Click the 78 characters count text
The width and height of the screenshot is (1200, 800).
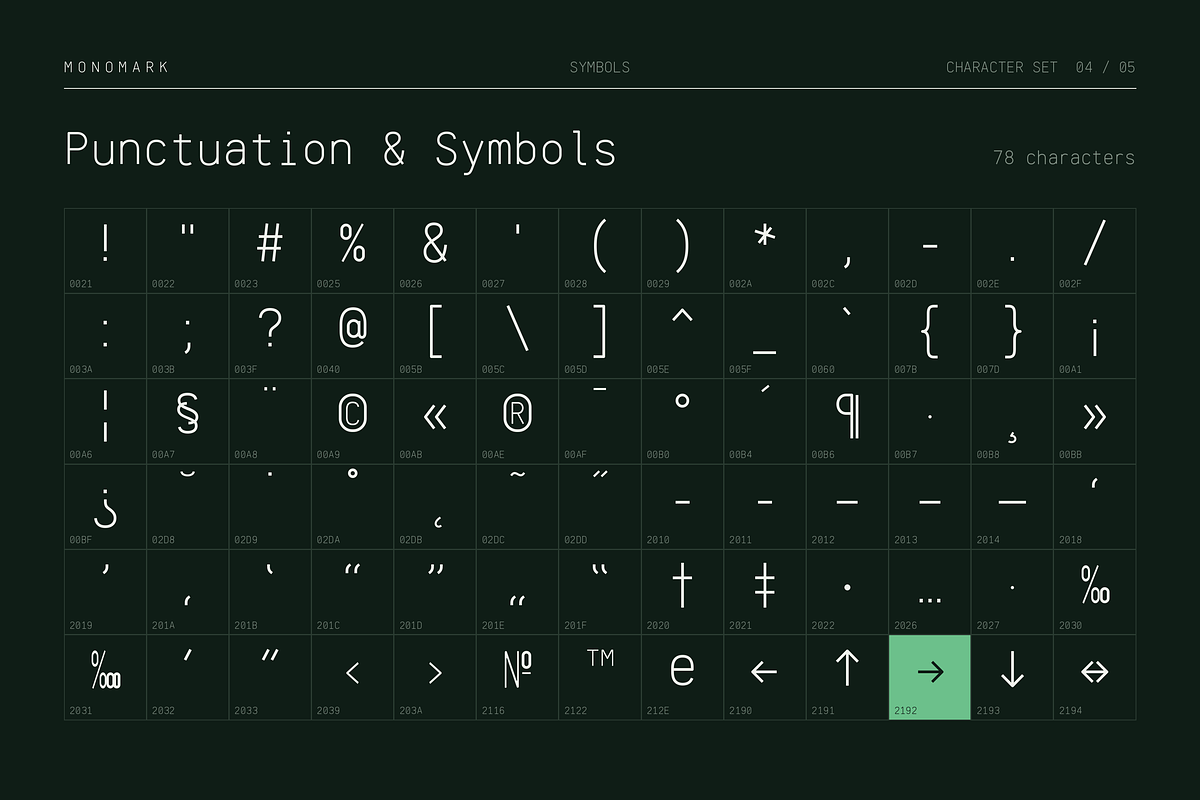click(1064, 157)
